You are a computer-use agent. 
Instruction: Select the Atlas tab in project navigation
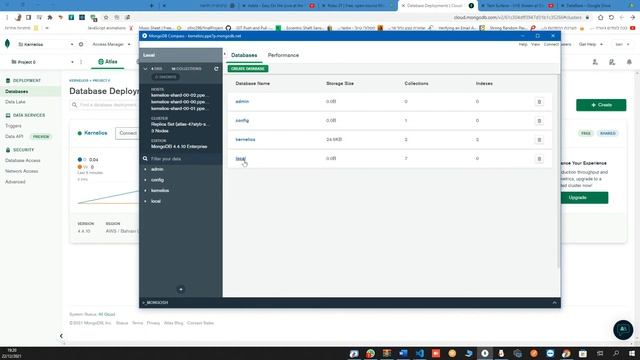(x=108, y=62)
